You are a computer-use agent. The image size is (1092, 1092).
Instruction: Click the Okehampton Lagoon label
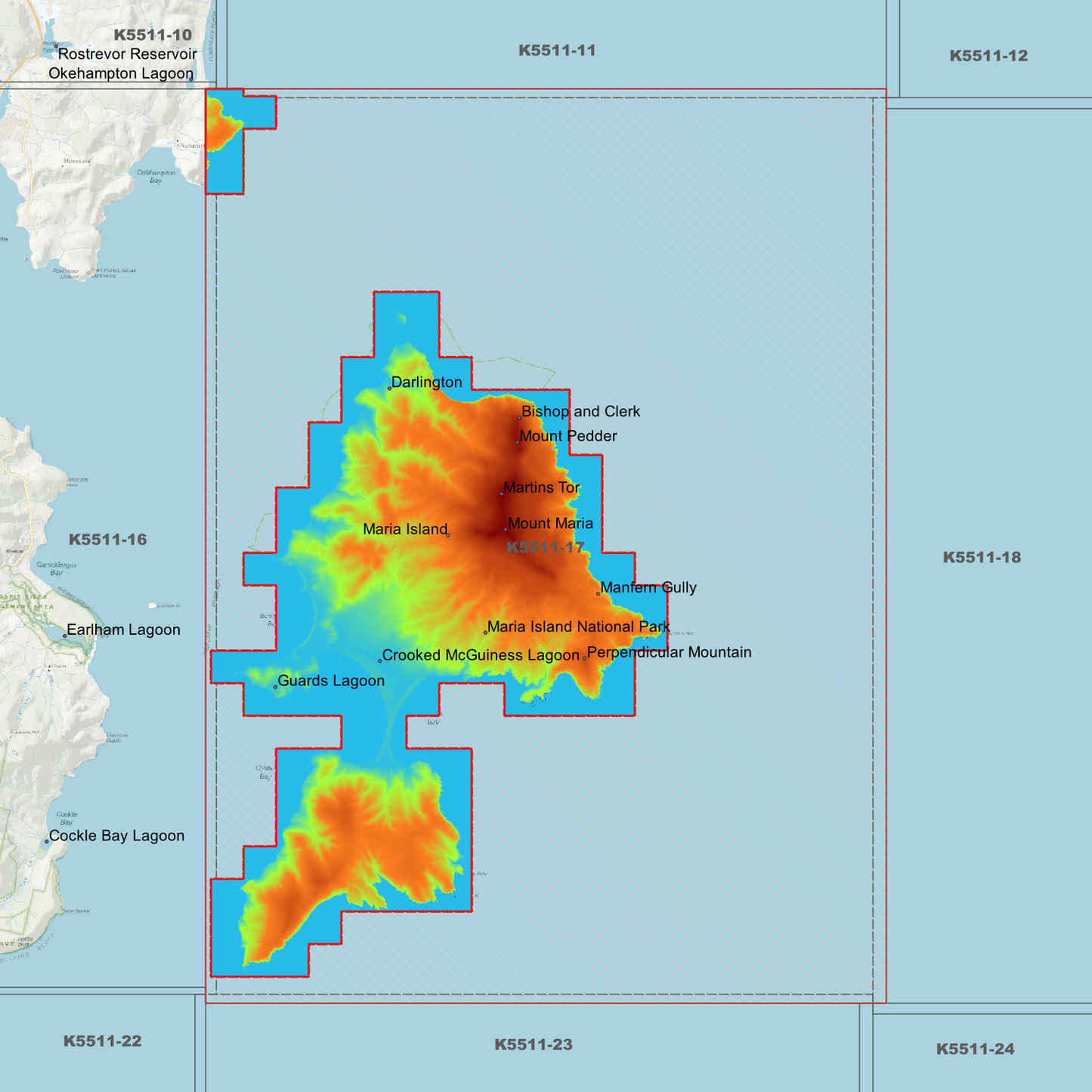[121, 73]
